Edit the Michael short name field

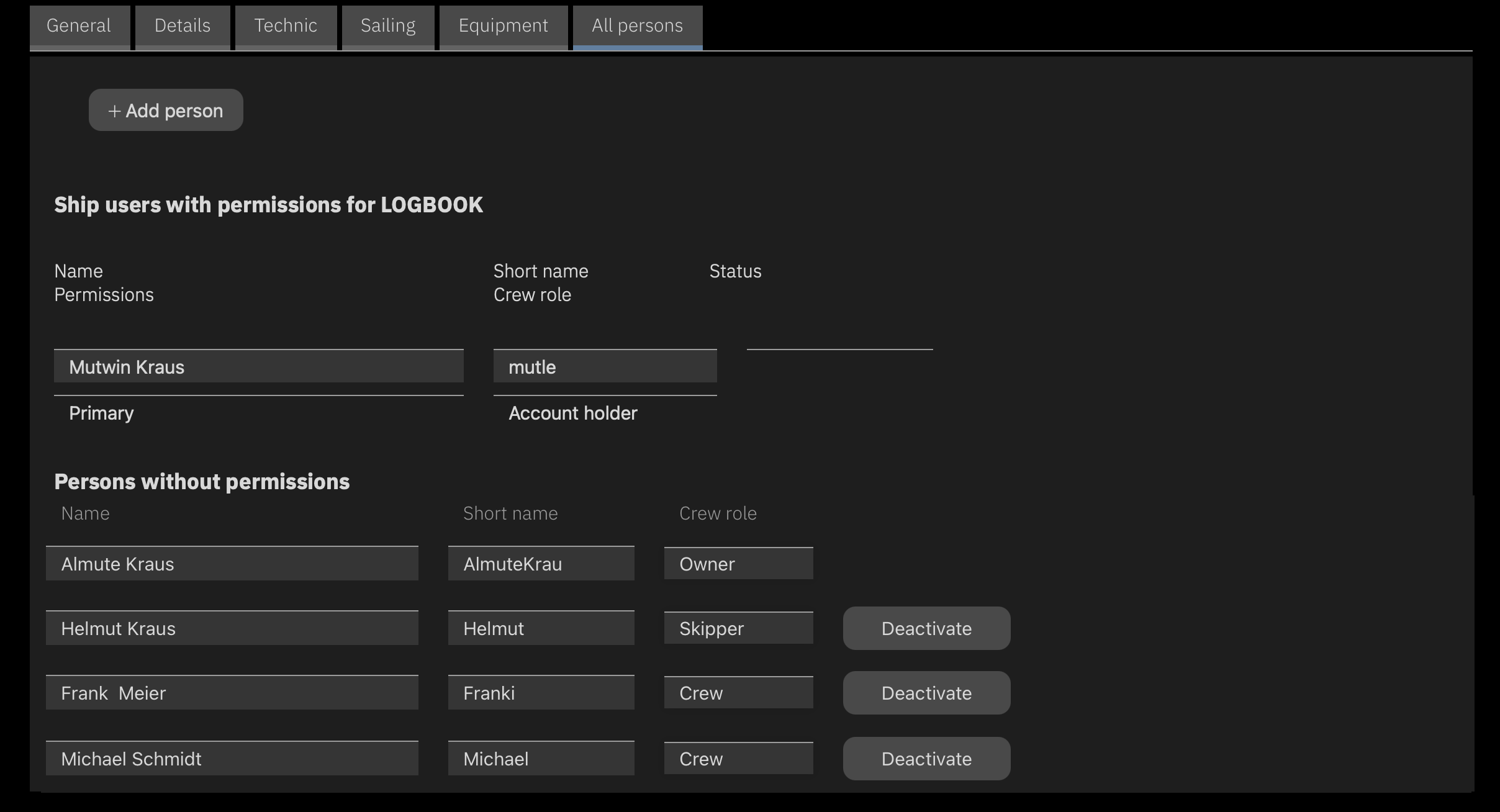tap(541, 759)
